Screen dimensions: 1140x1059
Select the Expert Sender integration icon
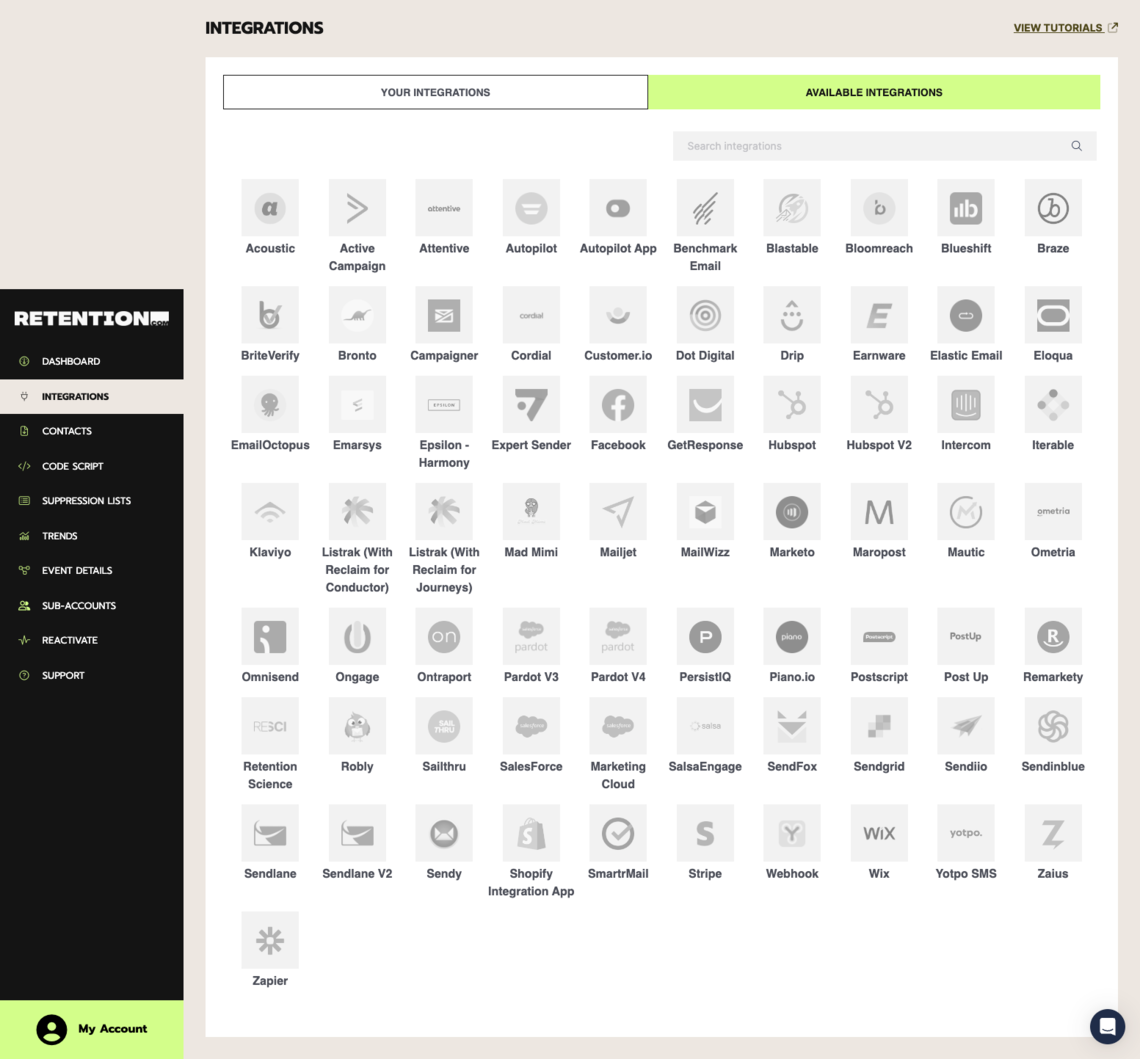531,404
